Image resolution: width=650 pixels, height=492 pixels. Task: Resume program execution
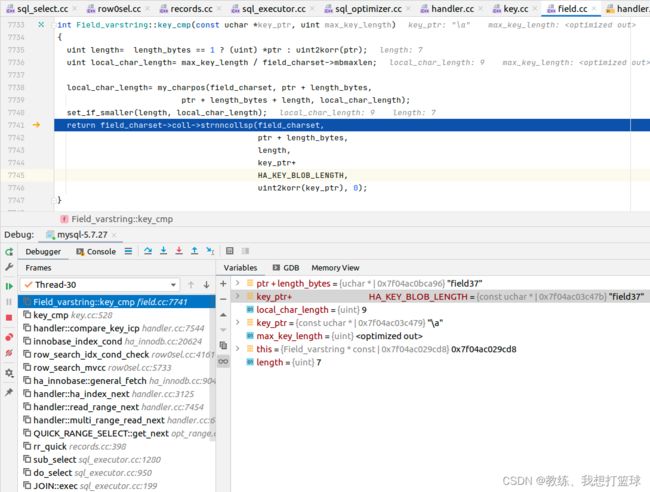(x=9, y=286)
